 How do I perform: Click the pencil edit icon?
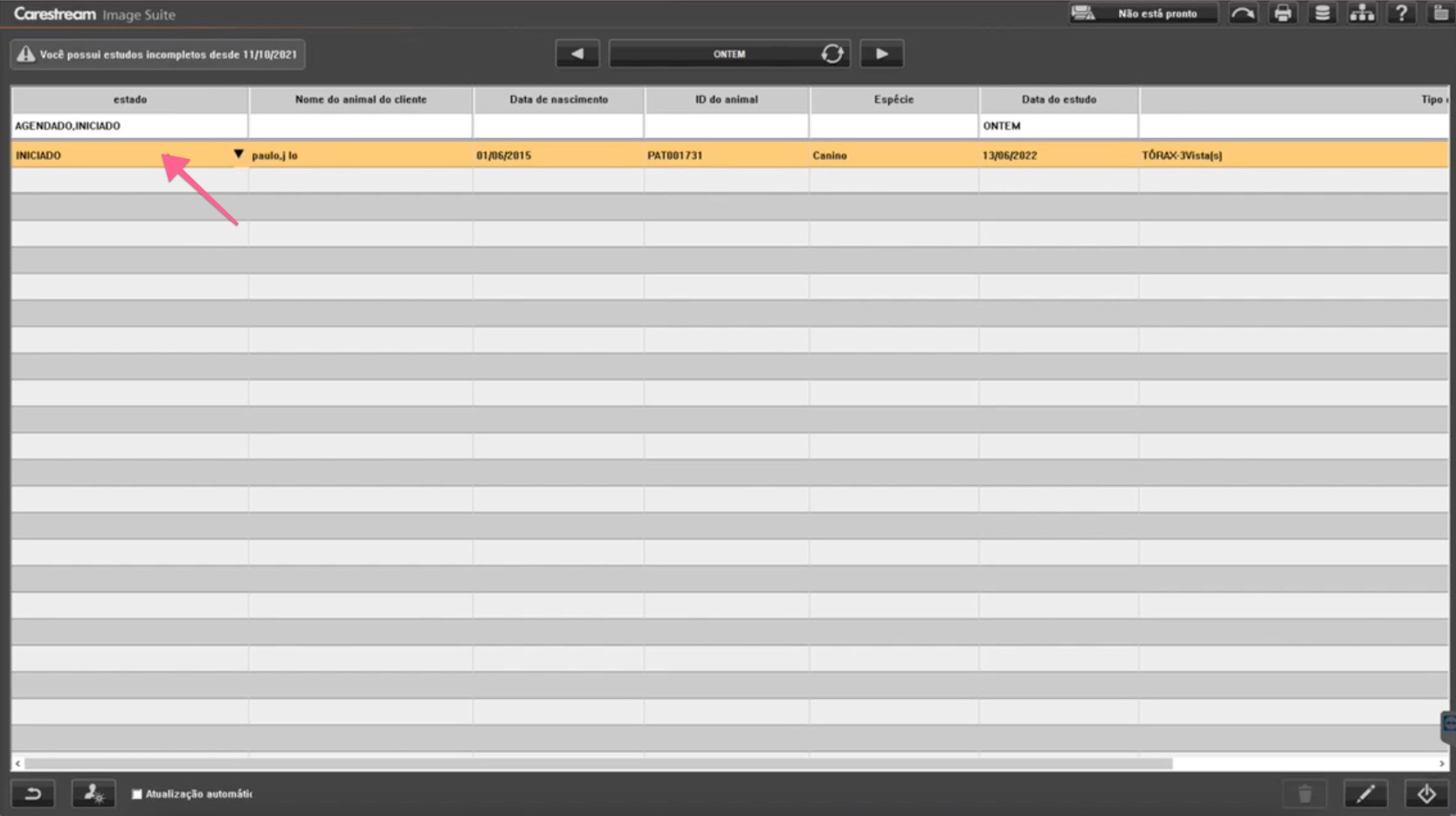tap(1365, 793)
